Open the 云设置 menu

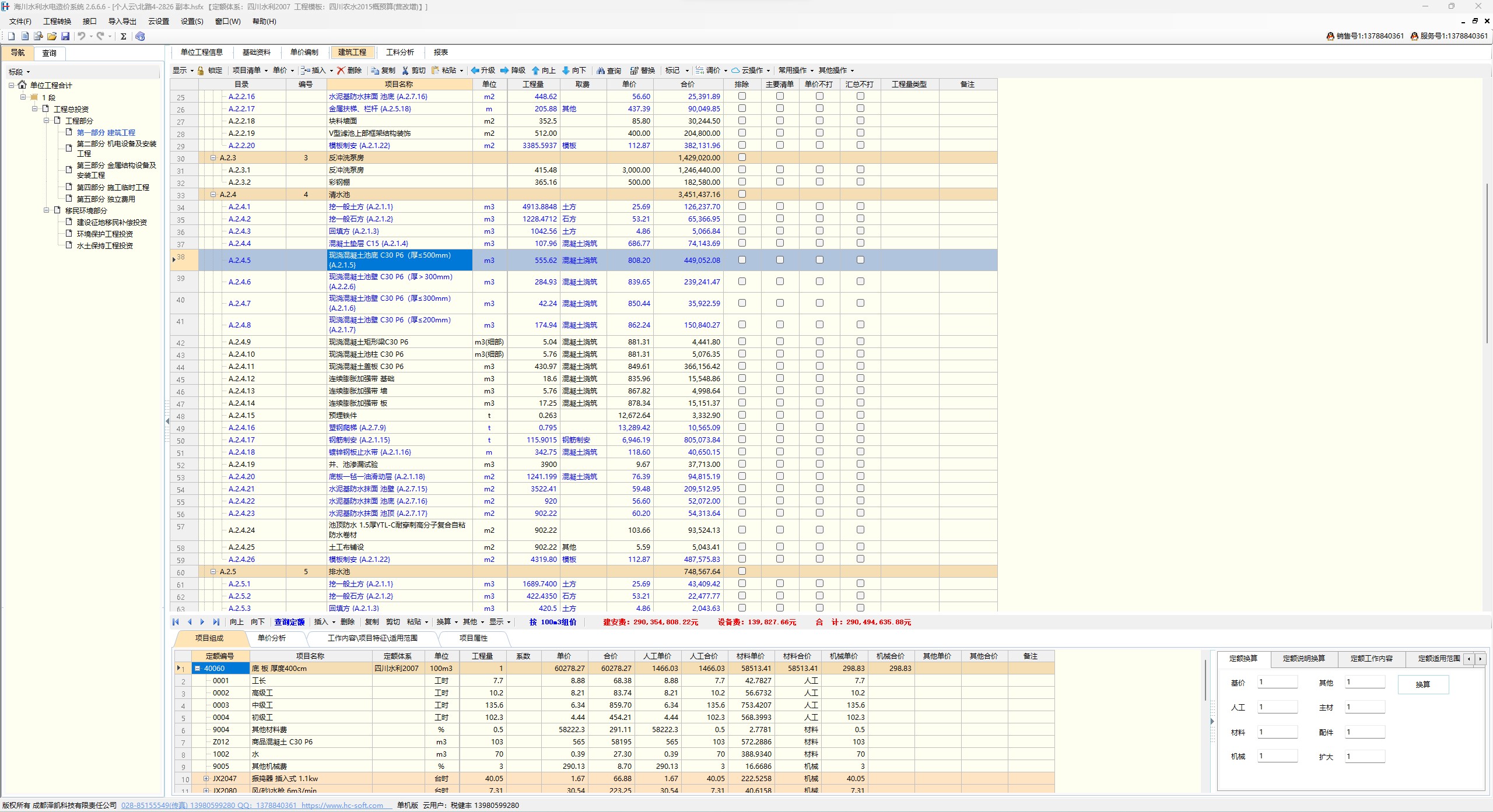click(x=159, y=22)
